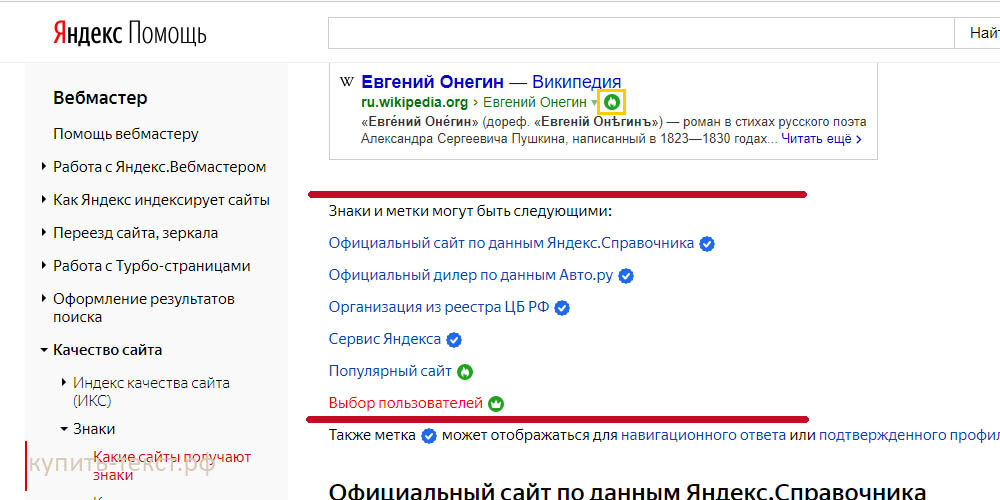Click green flame icon beside Популярный сайт

pyautogui.click(x=465, y=372)
